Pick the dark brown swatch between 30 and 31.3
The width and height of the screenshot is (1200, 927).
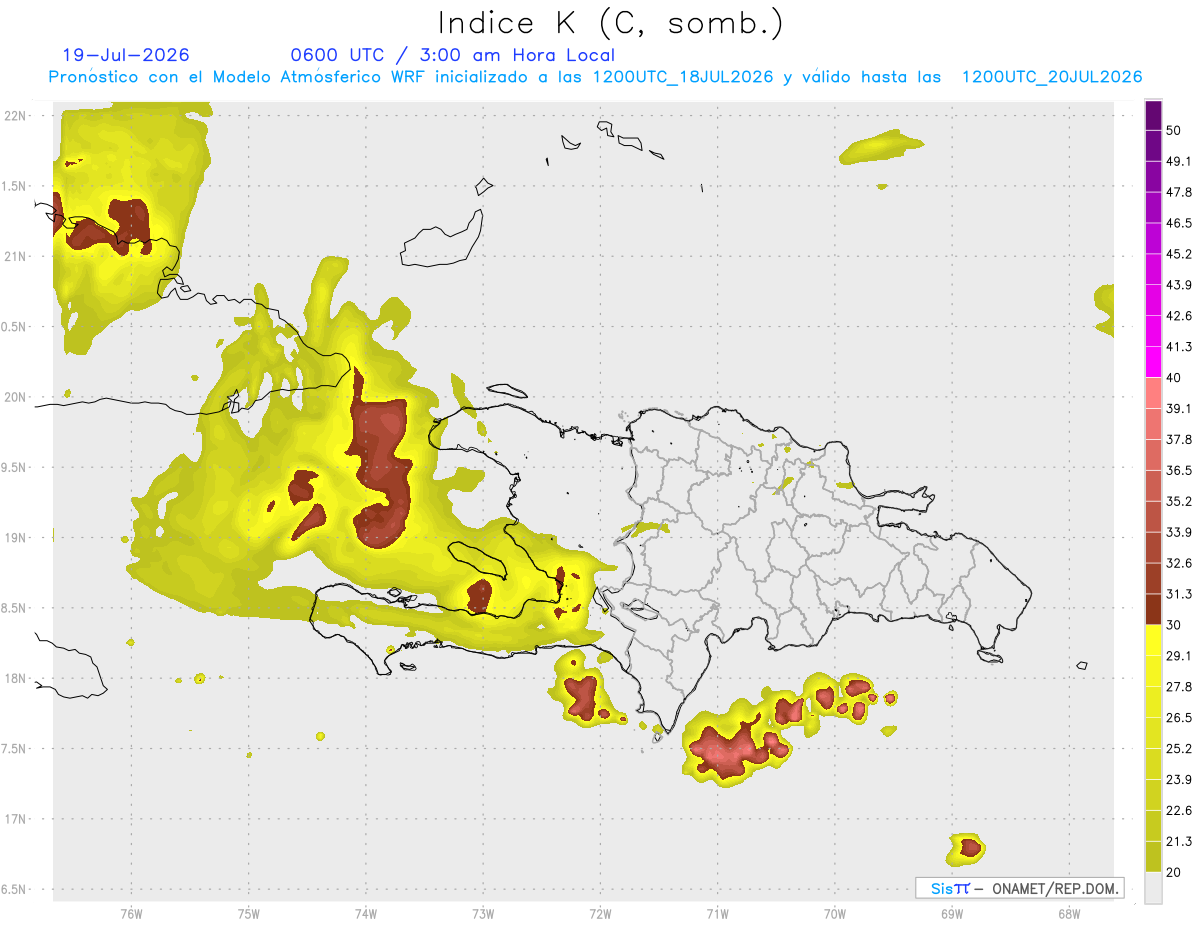(x=1153, y=609)
